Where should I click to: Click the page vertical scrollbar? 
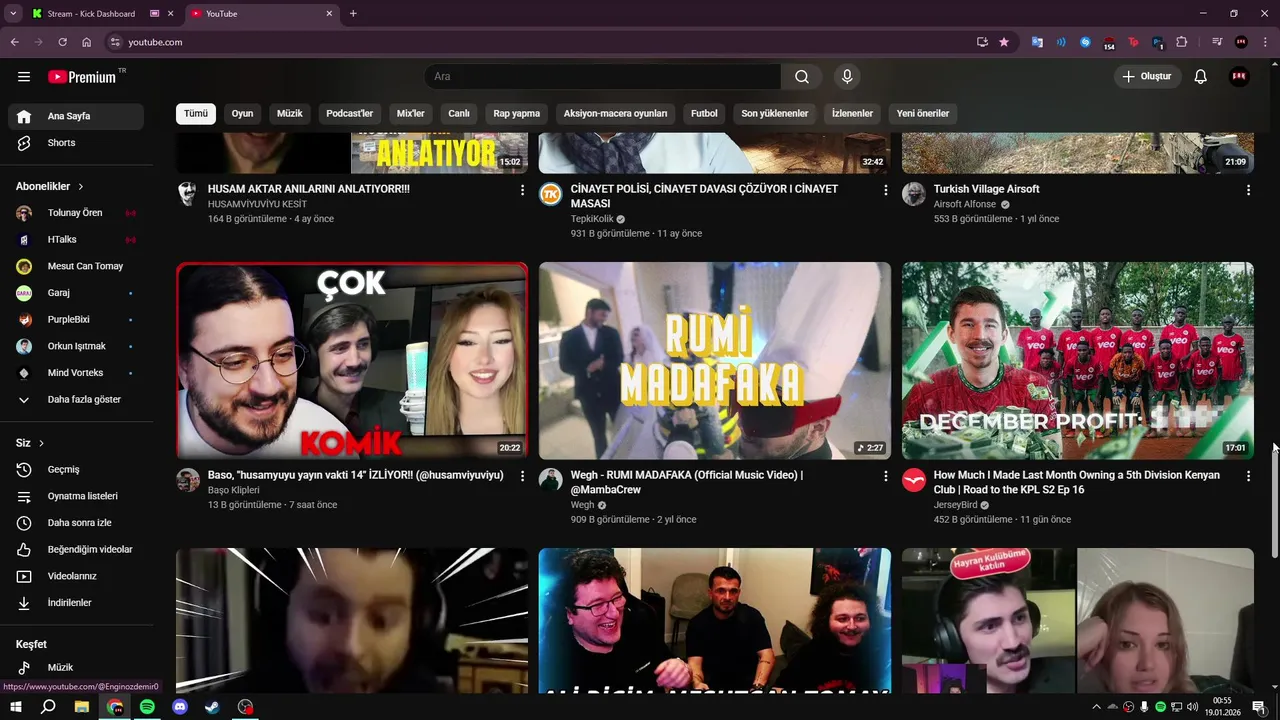point(1275,500)
